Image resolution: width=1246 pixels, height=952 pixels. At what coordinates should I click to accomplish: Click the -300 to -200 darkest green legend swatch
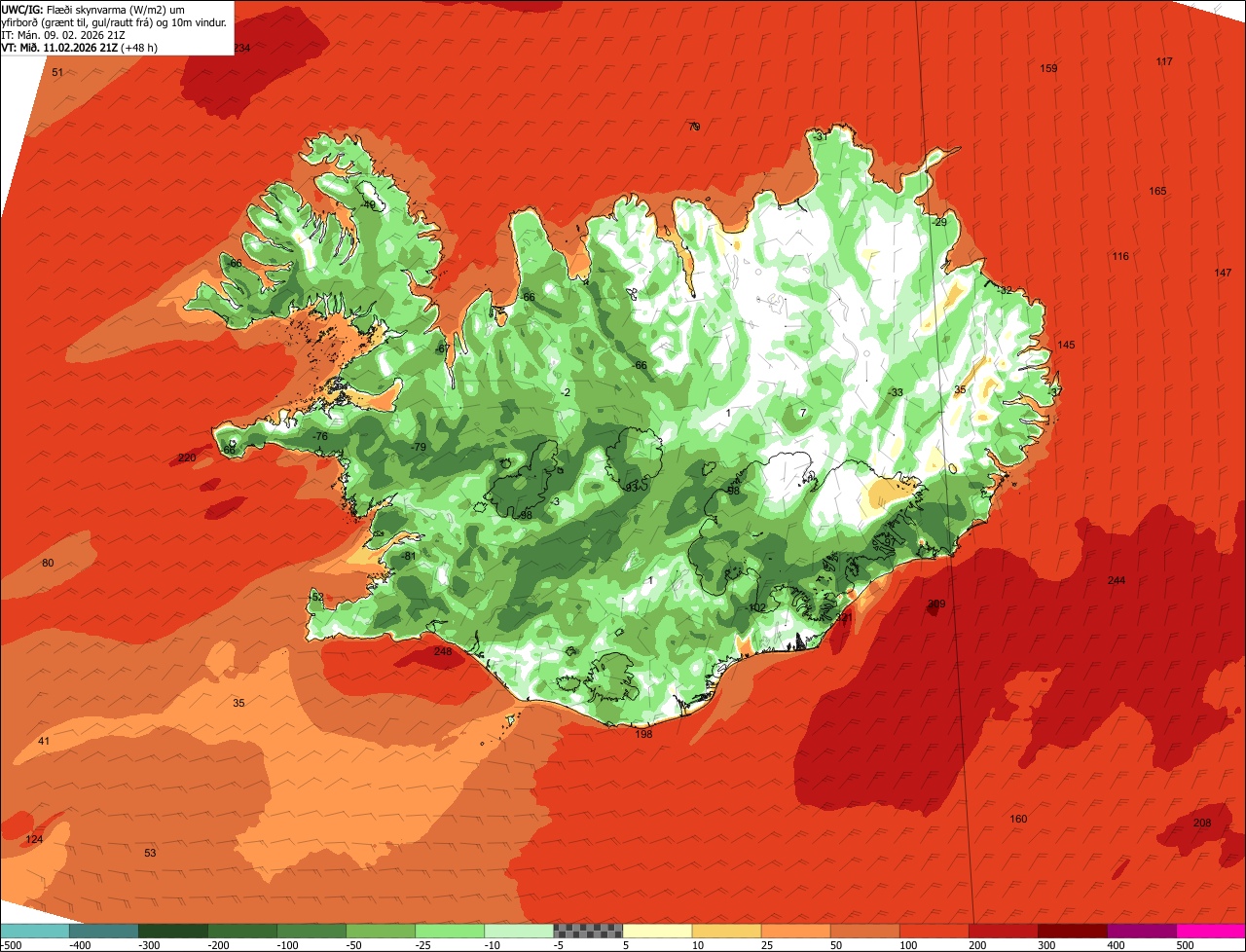[173, 931]
